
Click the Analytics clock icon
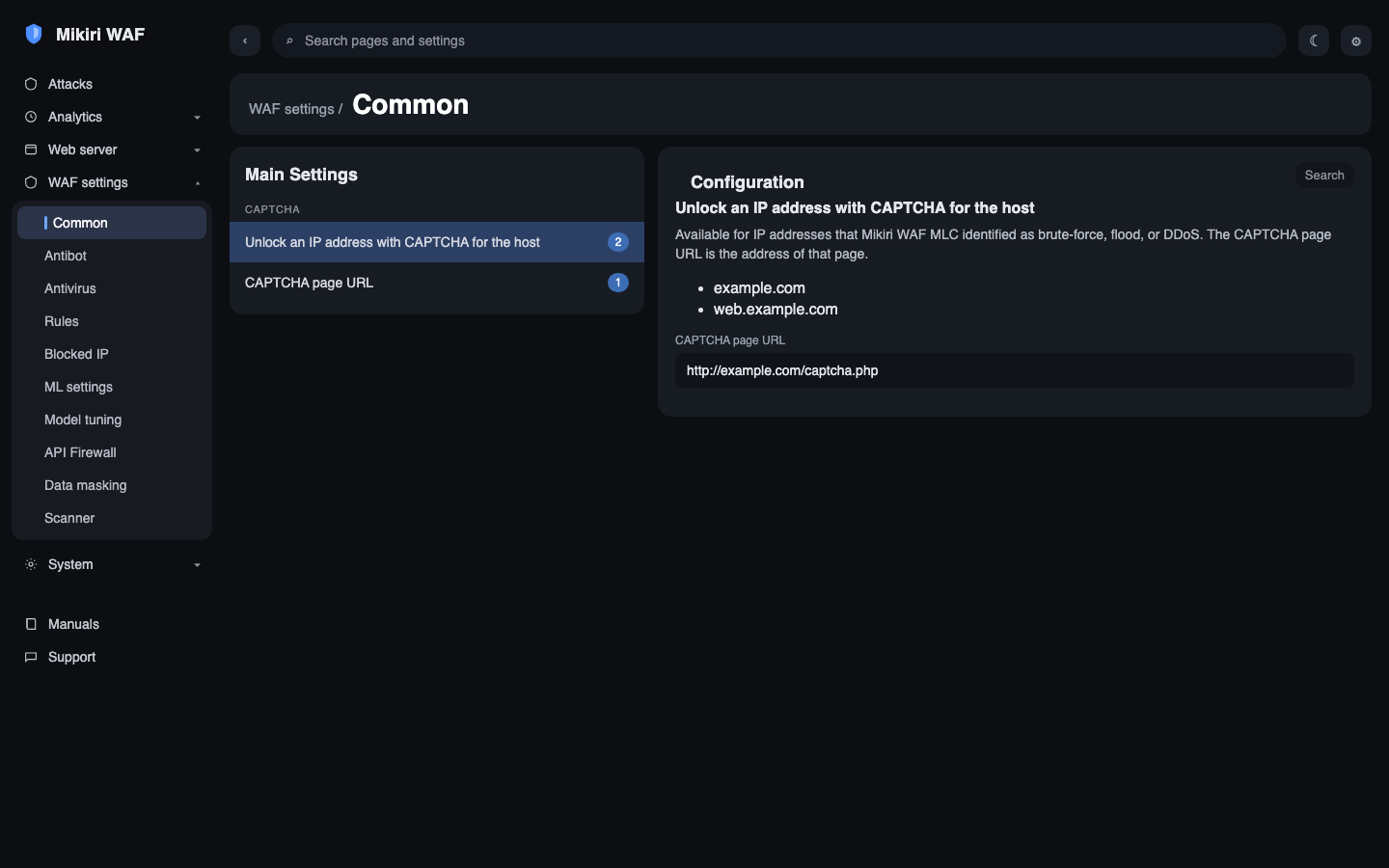(31, 117)
